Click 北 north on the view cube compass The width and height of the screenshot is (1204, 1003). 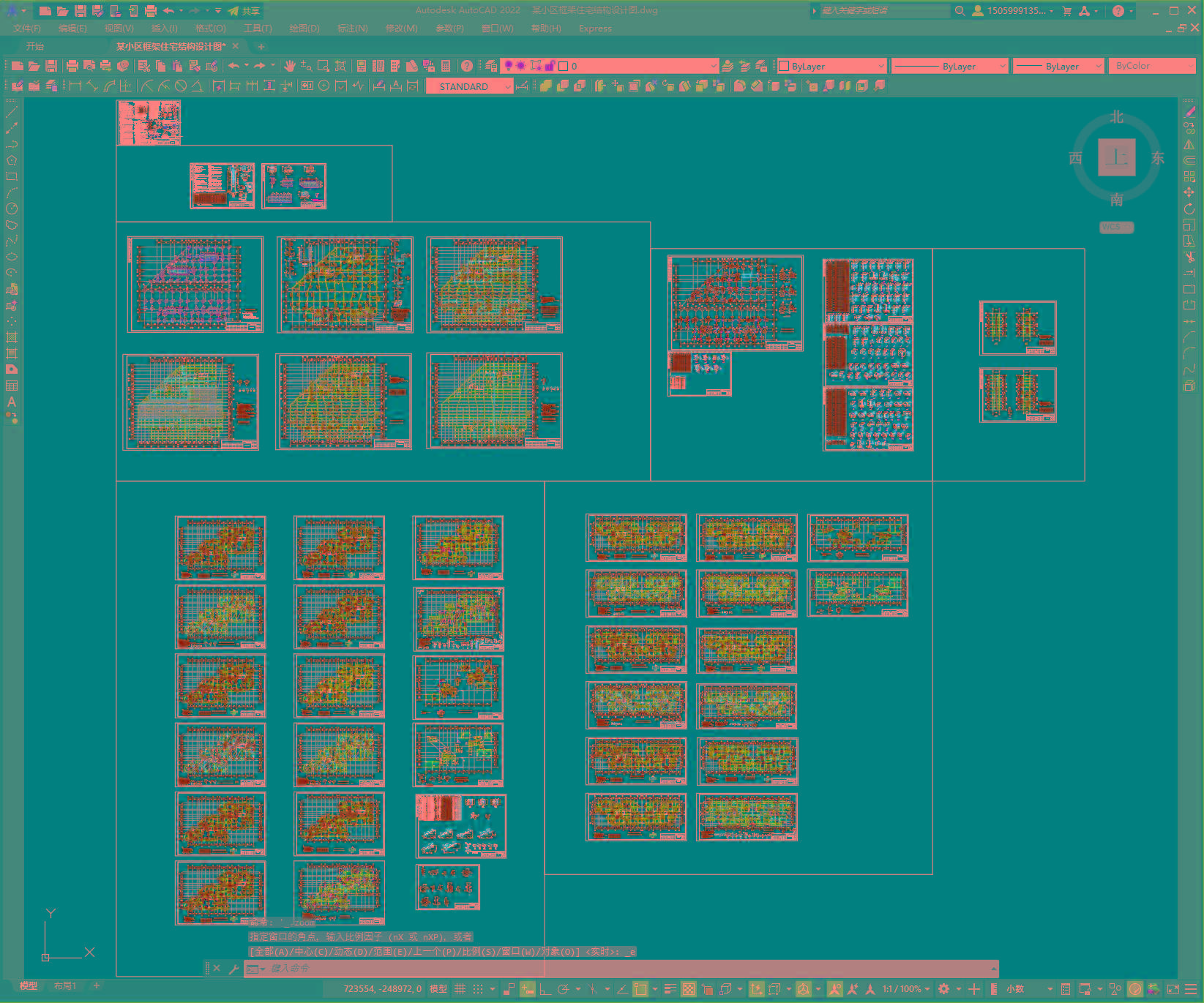(1116, 117)
